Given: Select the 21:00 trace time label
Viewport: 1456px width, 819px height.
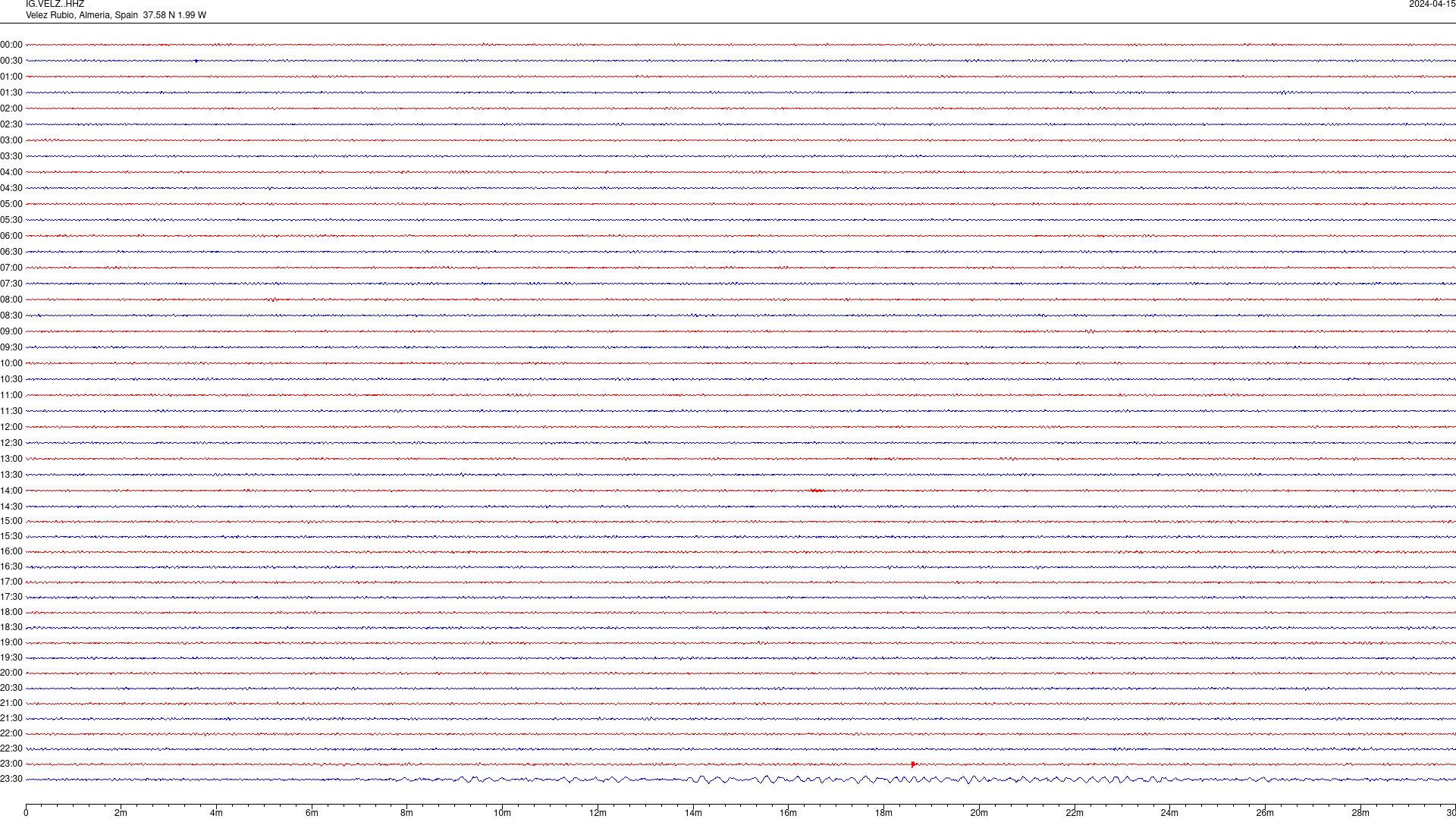Looking at the screenshot, I should point(11,703).
